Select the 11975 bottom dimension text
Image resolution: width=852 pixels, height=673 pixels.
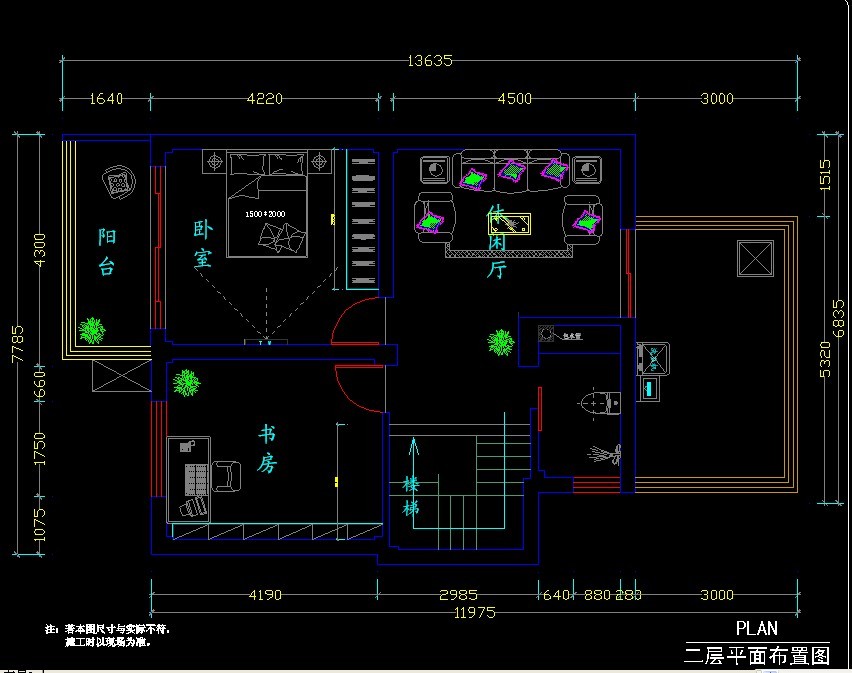click(474, 612)
